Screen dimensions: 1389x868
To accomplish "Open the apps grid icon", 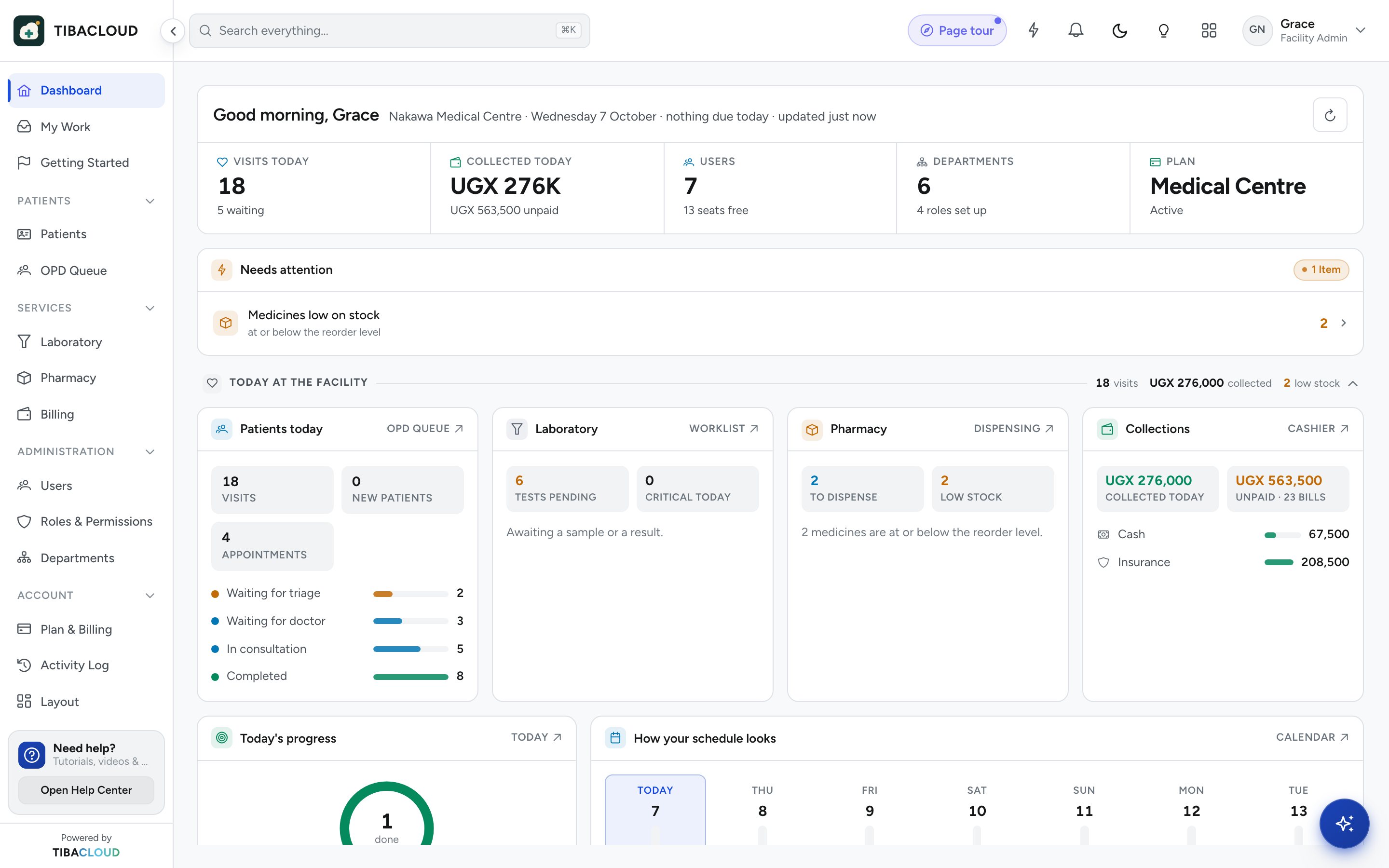I will pyautogui.click(x=1209, y=30).
